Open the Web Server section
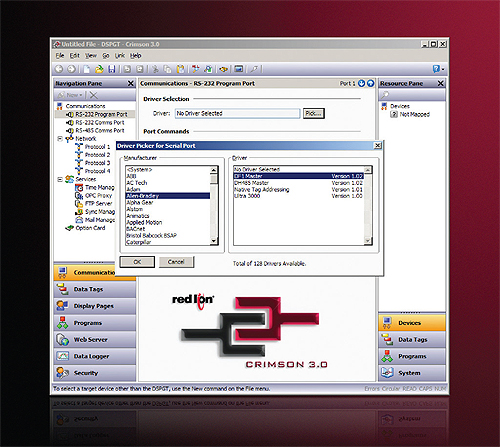The image size is (500, 447). pos(95,339)
